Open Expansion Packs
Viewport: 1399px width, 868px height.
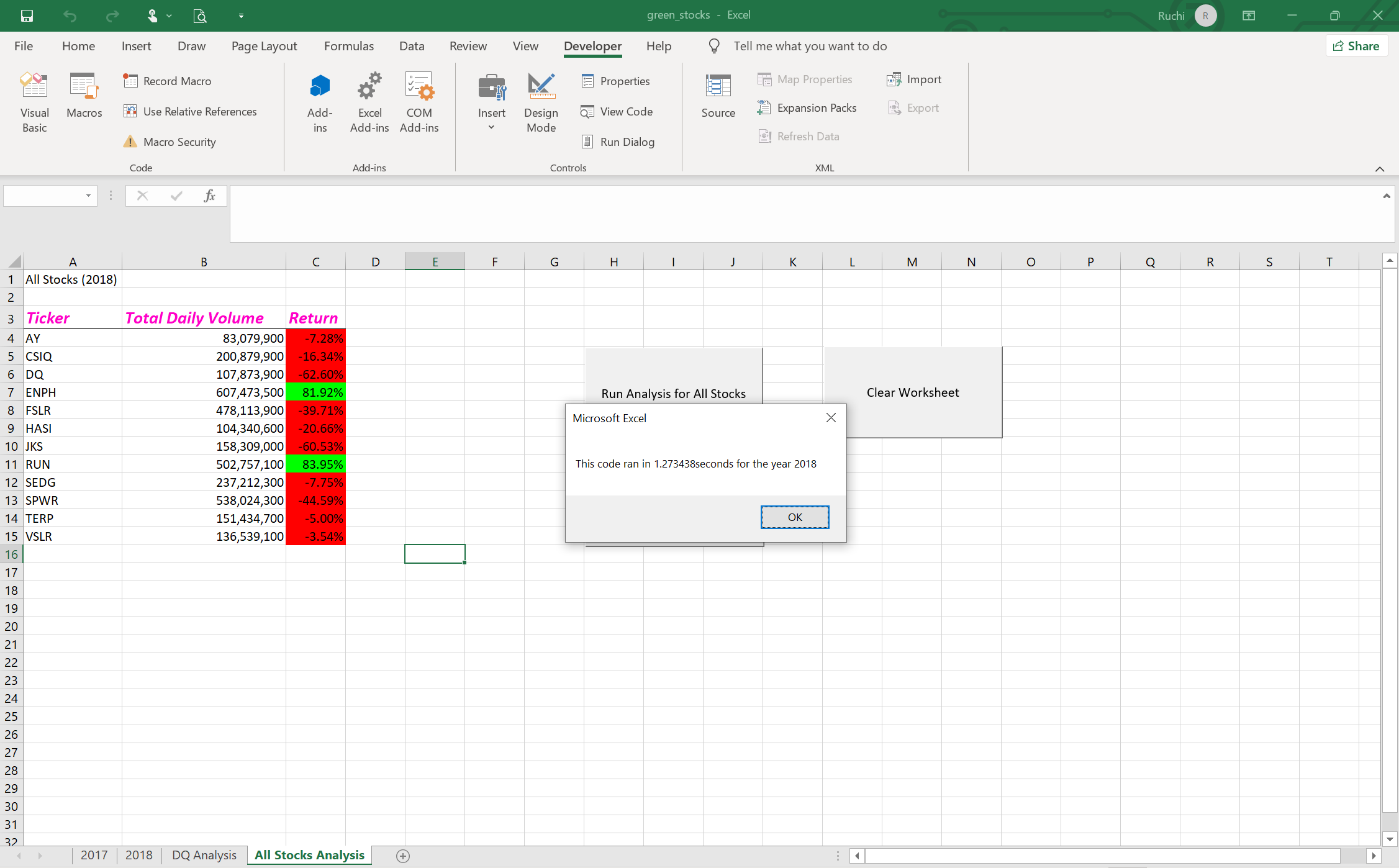click(x=807, y=108)
